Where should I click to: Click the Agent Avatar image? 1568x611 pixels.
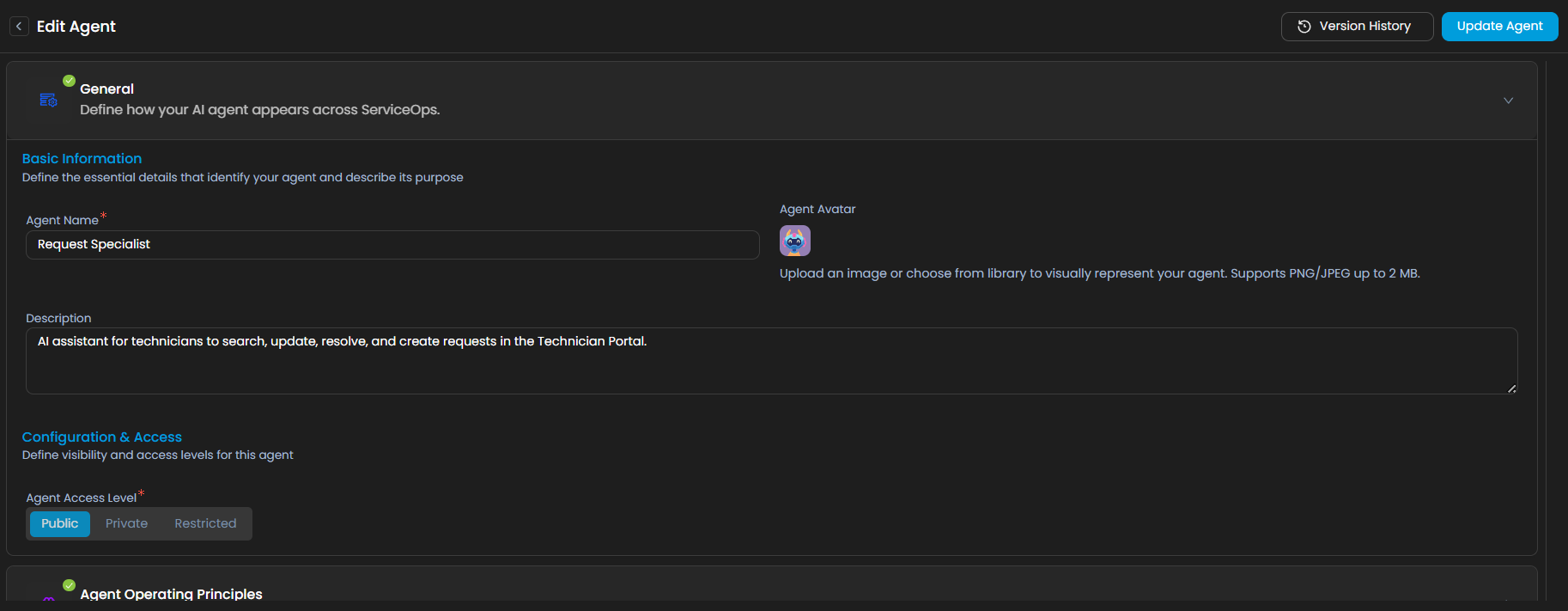click(x=794, y=241)
